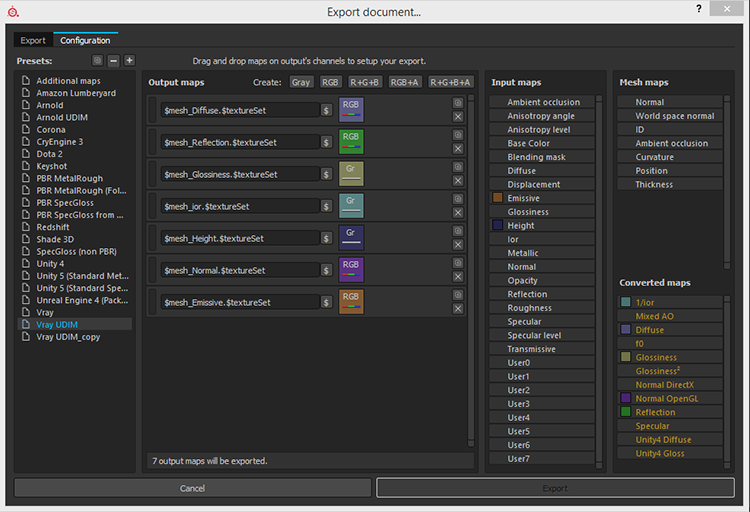Click the $ button on Normal output row
The height and width of the screenshot is (512, 750).
tap(326, 271)
